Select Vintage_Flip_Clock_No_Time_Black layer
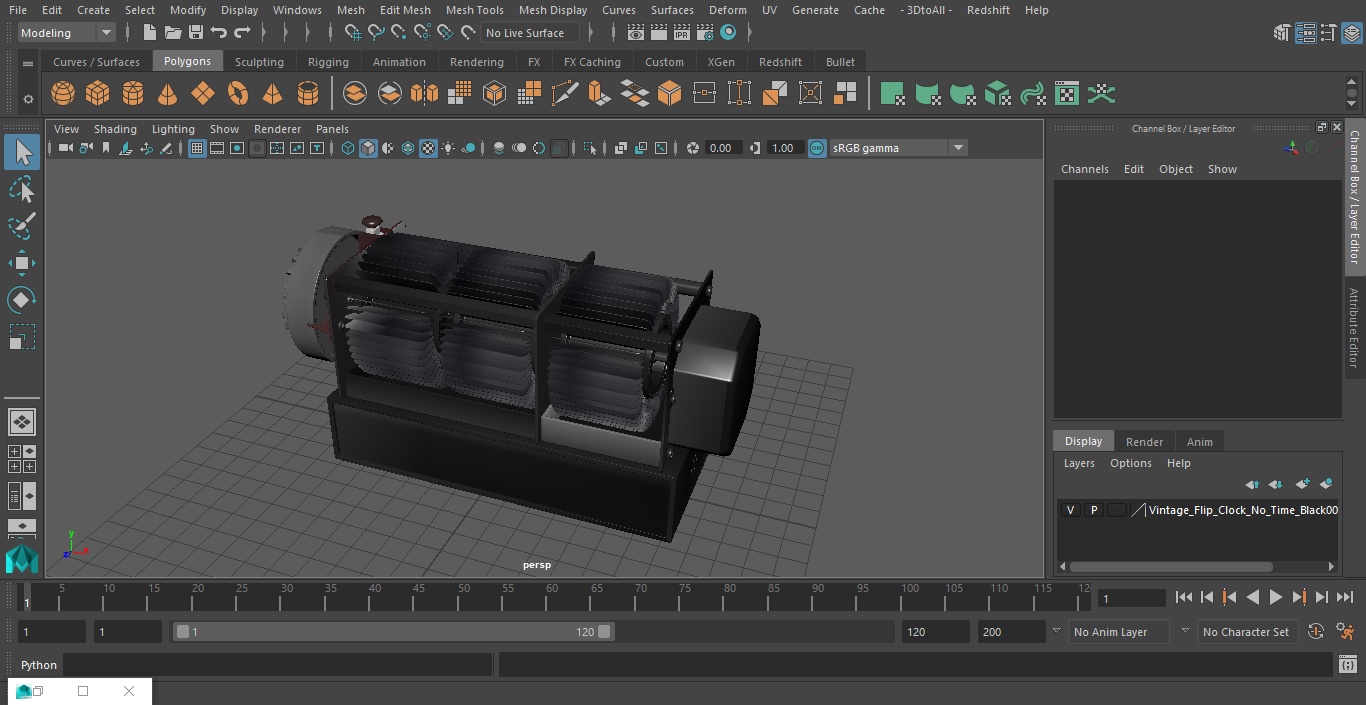 coord(1243,510)
